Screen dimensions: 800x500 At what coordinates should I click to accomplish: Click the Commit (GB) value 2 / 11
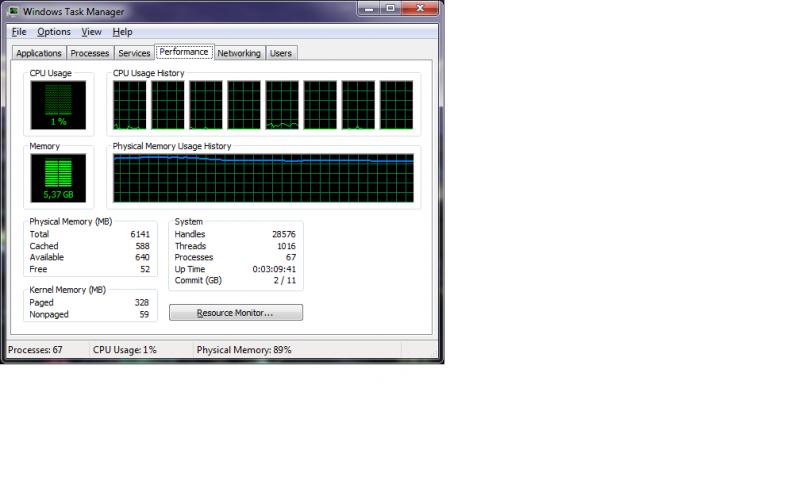click(285, 281)
